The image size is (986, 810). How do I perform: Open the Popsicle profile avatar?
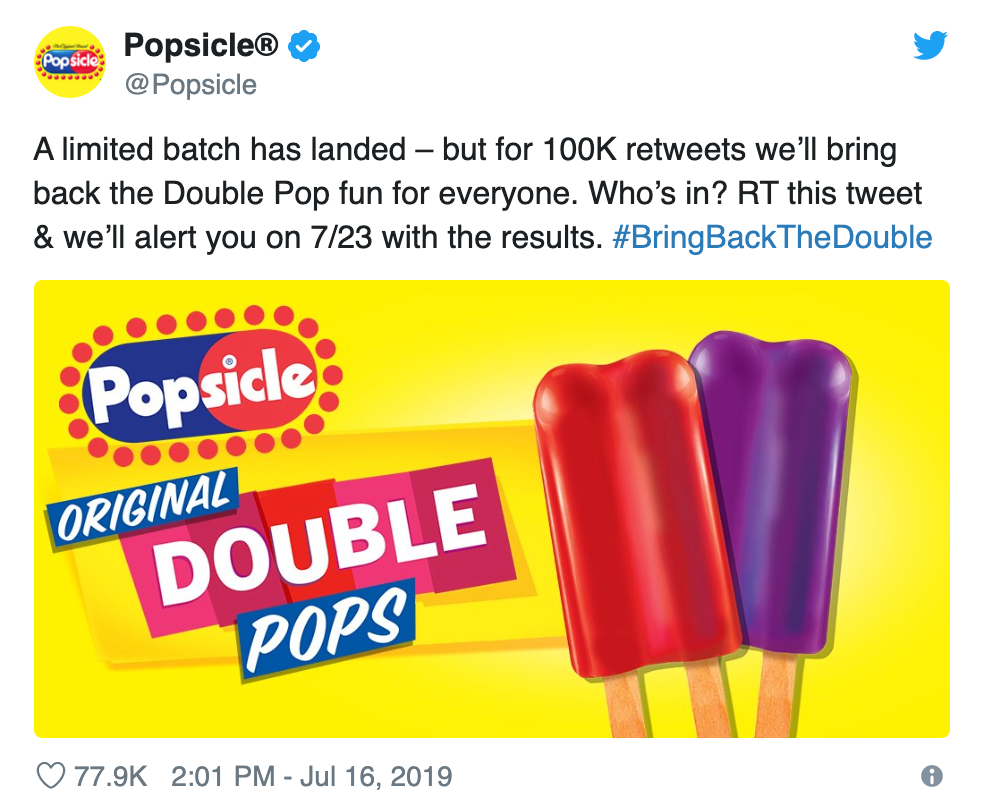point(70,62)
